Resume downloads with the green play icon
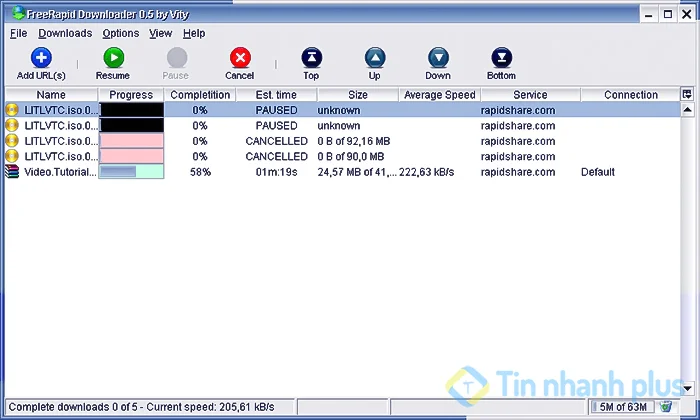 click(x=113, y=58)
